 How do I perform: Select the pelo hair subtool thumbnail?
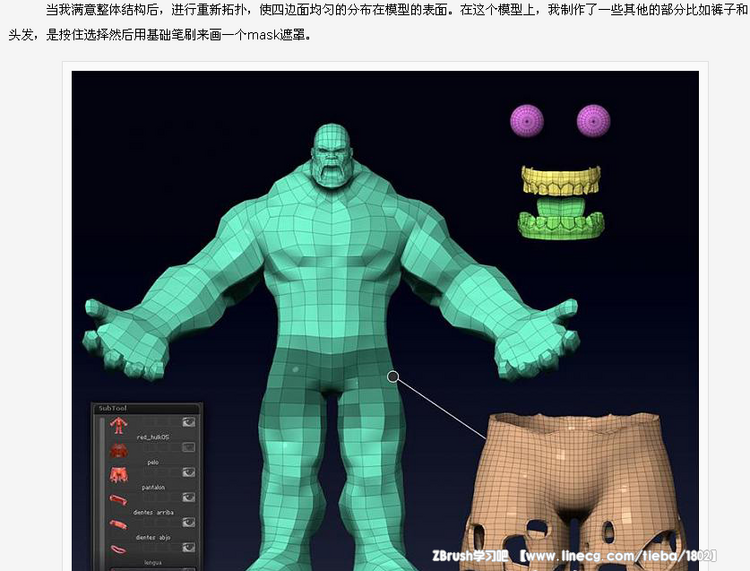pos(118,450)
